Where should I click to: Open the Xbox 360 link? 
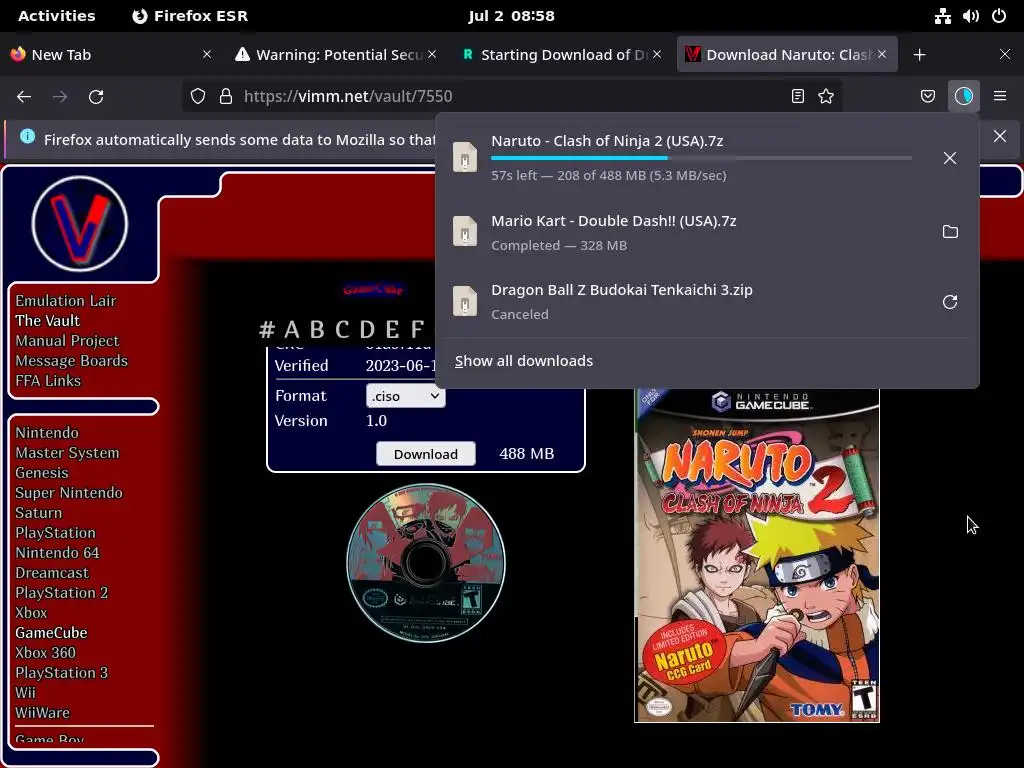click(x=45, y=652)
